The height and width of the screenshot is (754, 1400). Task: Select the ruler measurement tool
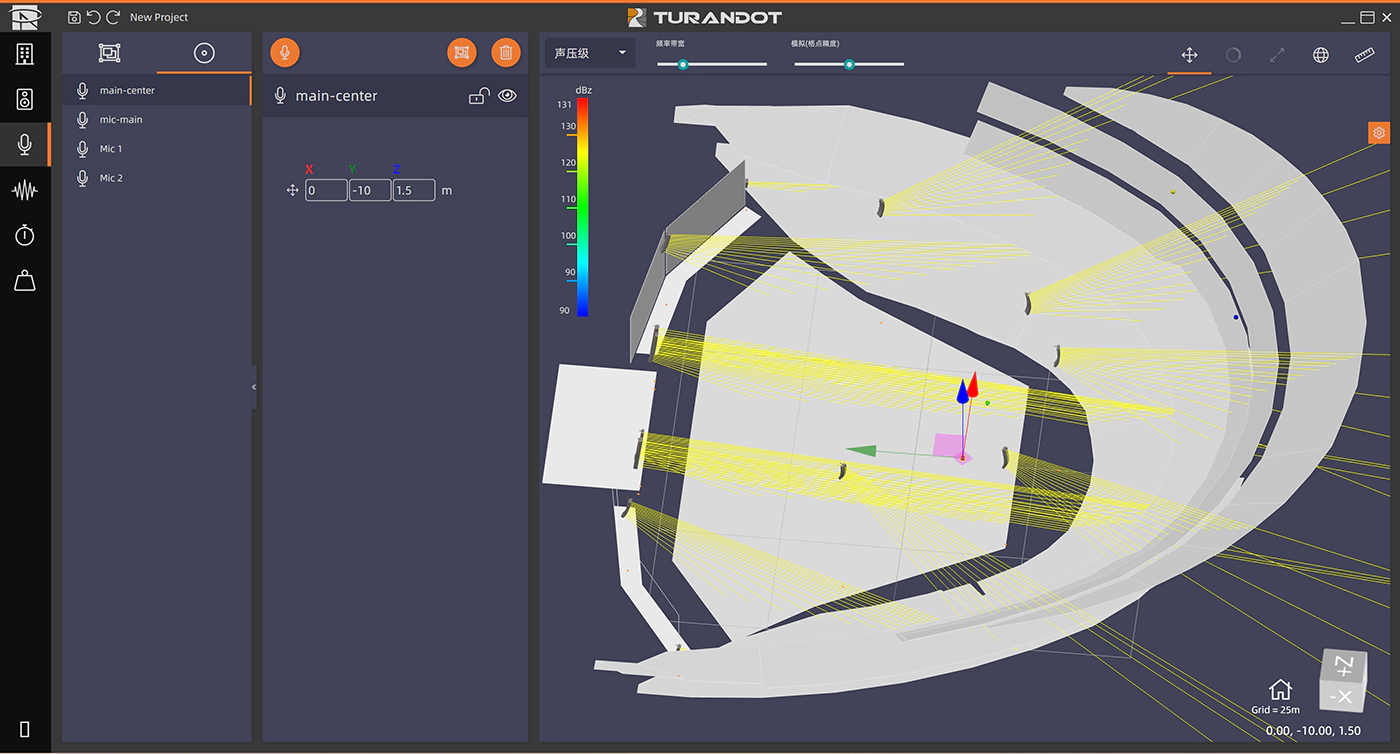point(1365,55)
